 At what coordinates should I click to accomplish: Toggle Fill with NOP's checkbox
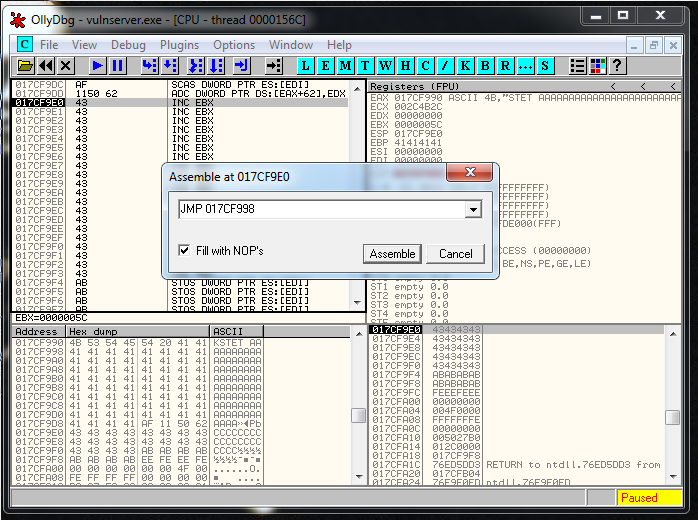click(x=184, y=250)
